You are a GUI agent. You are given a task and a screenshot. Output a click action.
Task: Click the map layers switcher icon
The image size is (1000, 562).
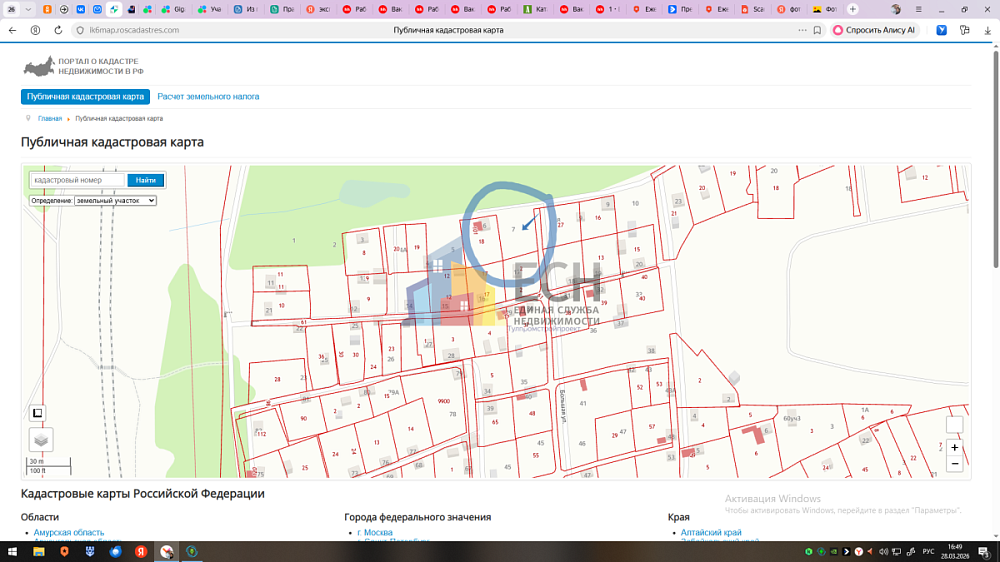pos(41,439)
